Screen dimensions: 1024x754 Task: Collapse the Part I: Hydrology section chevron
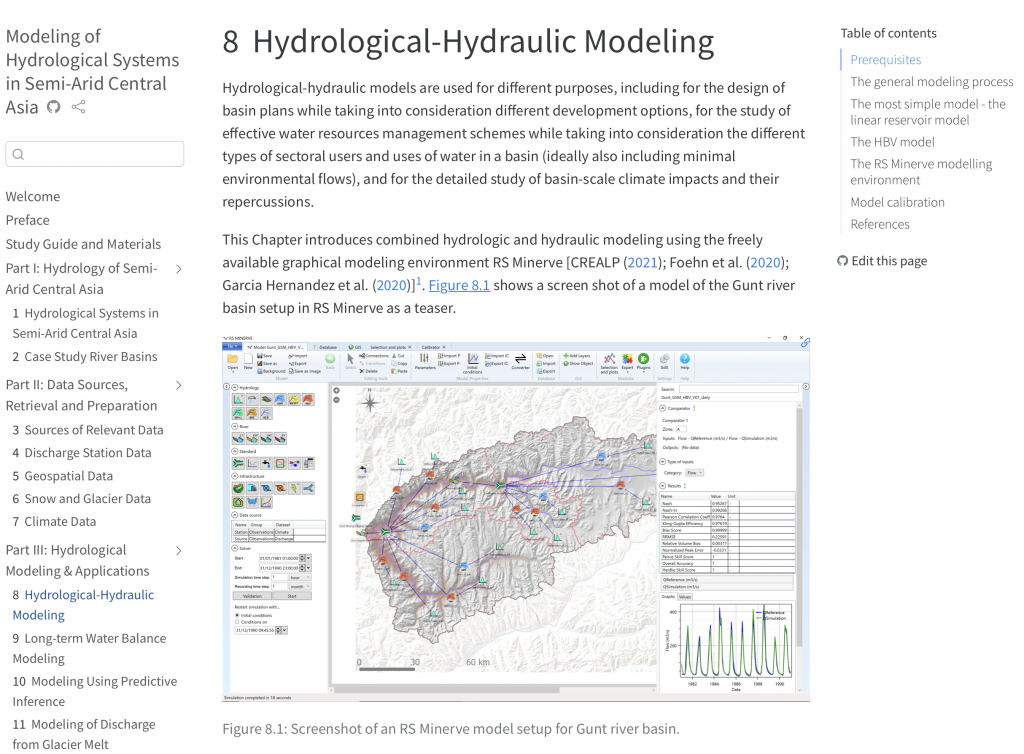point(178,269)
